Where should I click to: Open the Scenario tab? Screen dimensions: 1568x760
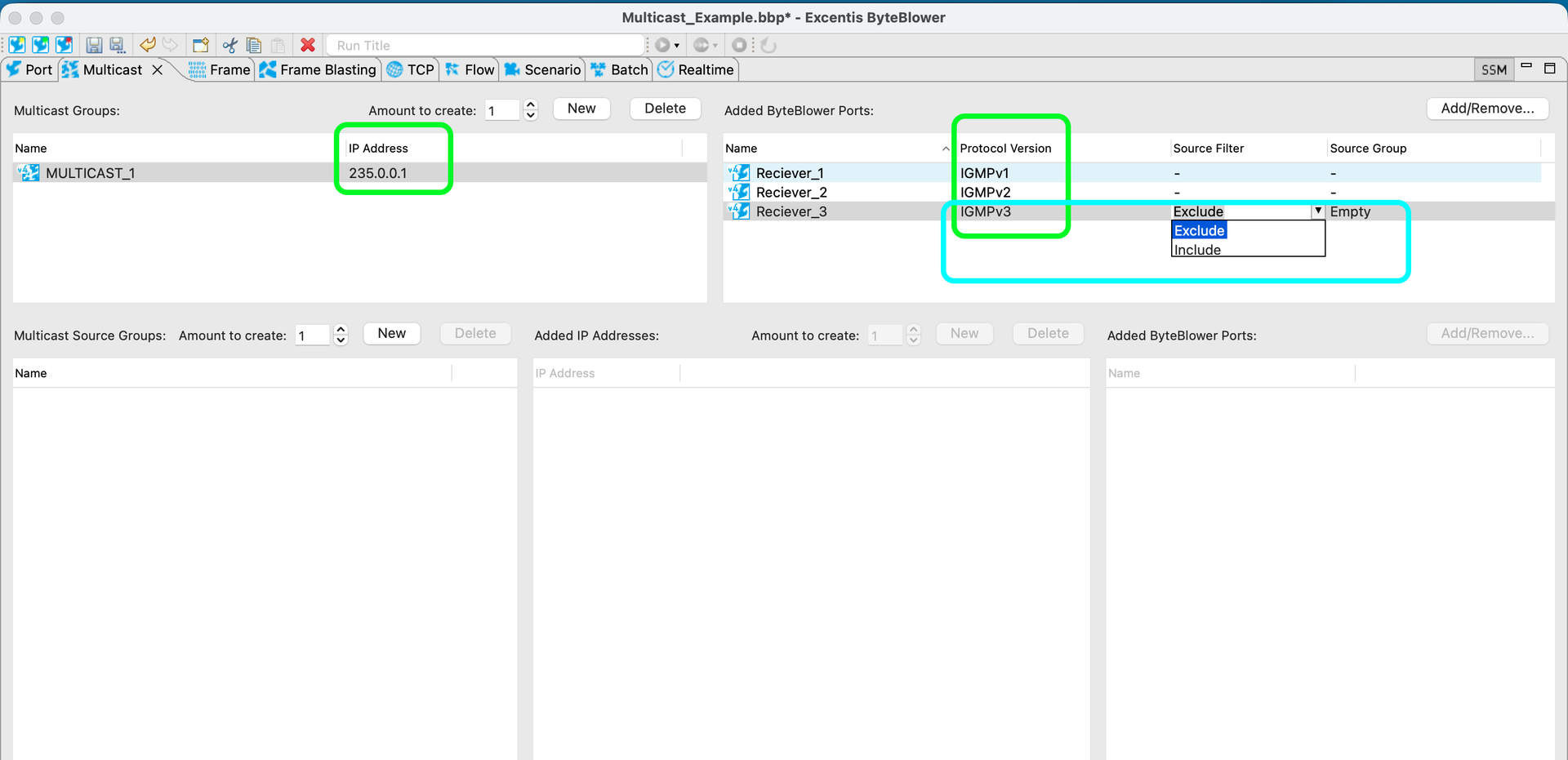tap(543, 70)
